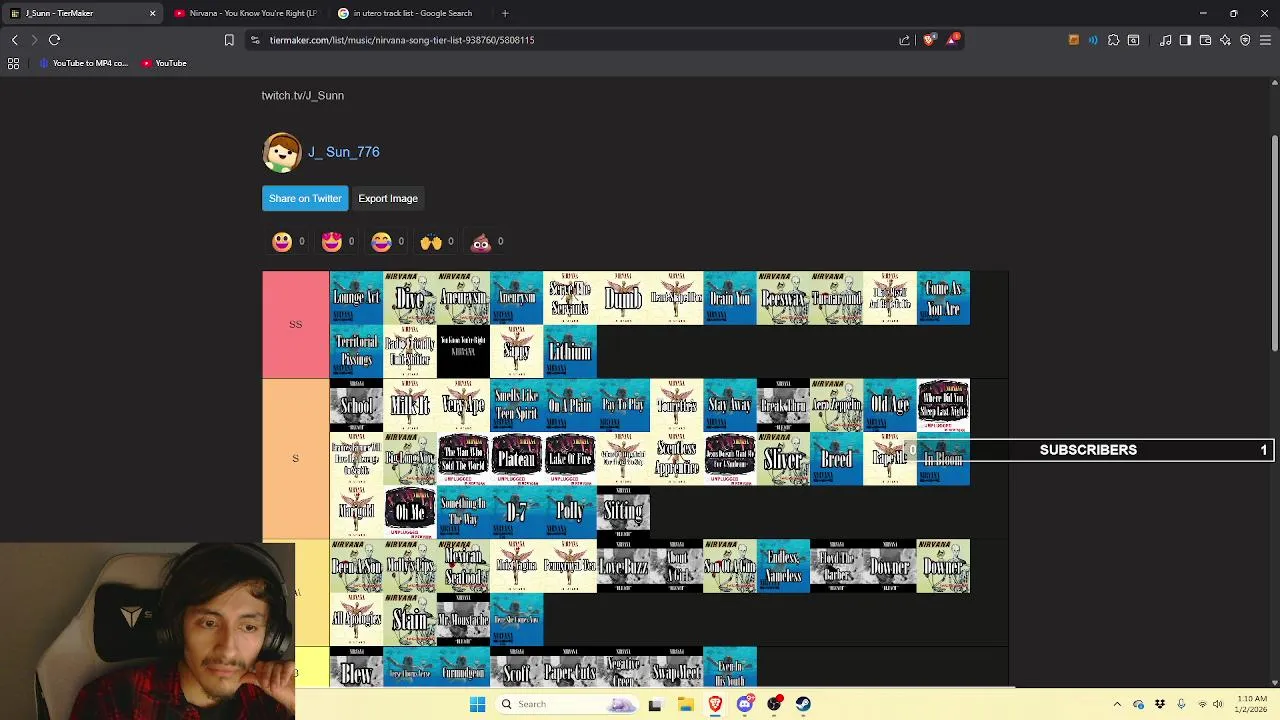
Task: Select the Dumb song tile
Action: [623, 298]
